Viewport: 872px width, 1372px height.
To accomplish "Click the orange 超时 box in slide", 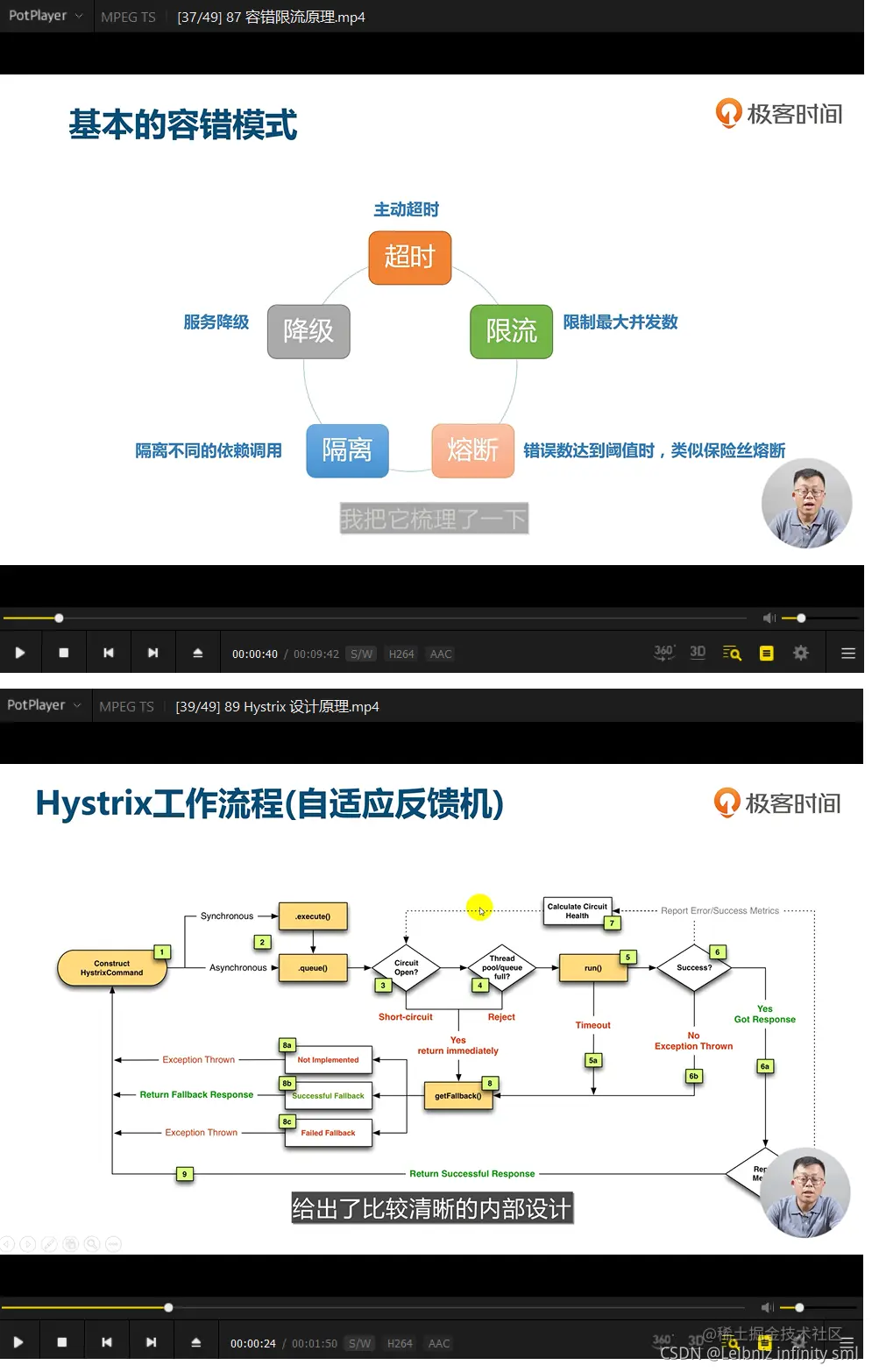I will (x=410, y=258).
